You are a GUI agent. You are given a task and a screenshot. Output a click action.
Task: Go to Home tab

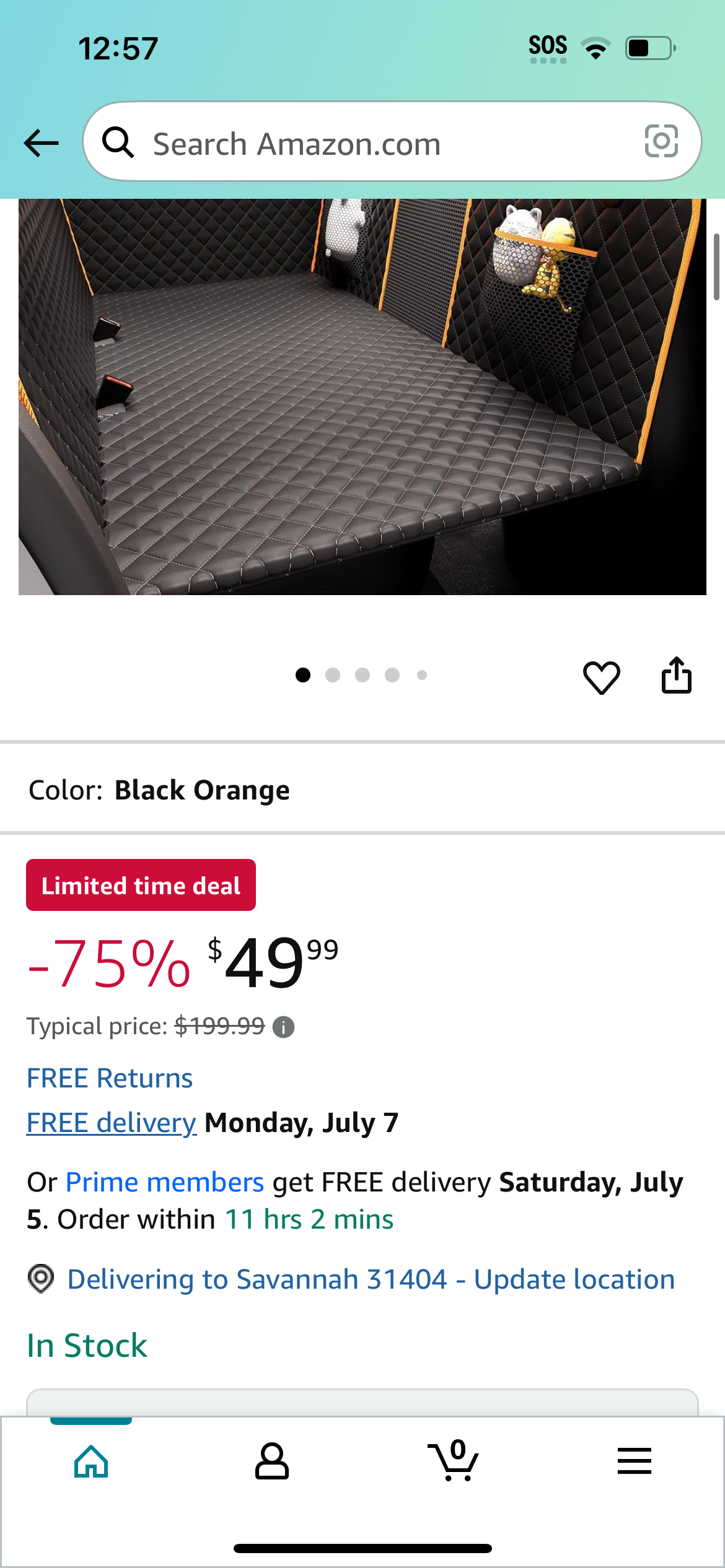pyautogui.click(x=91, y=1461)
